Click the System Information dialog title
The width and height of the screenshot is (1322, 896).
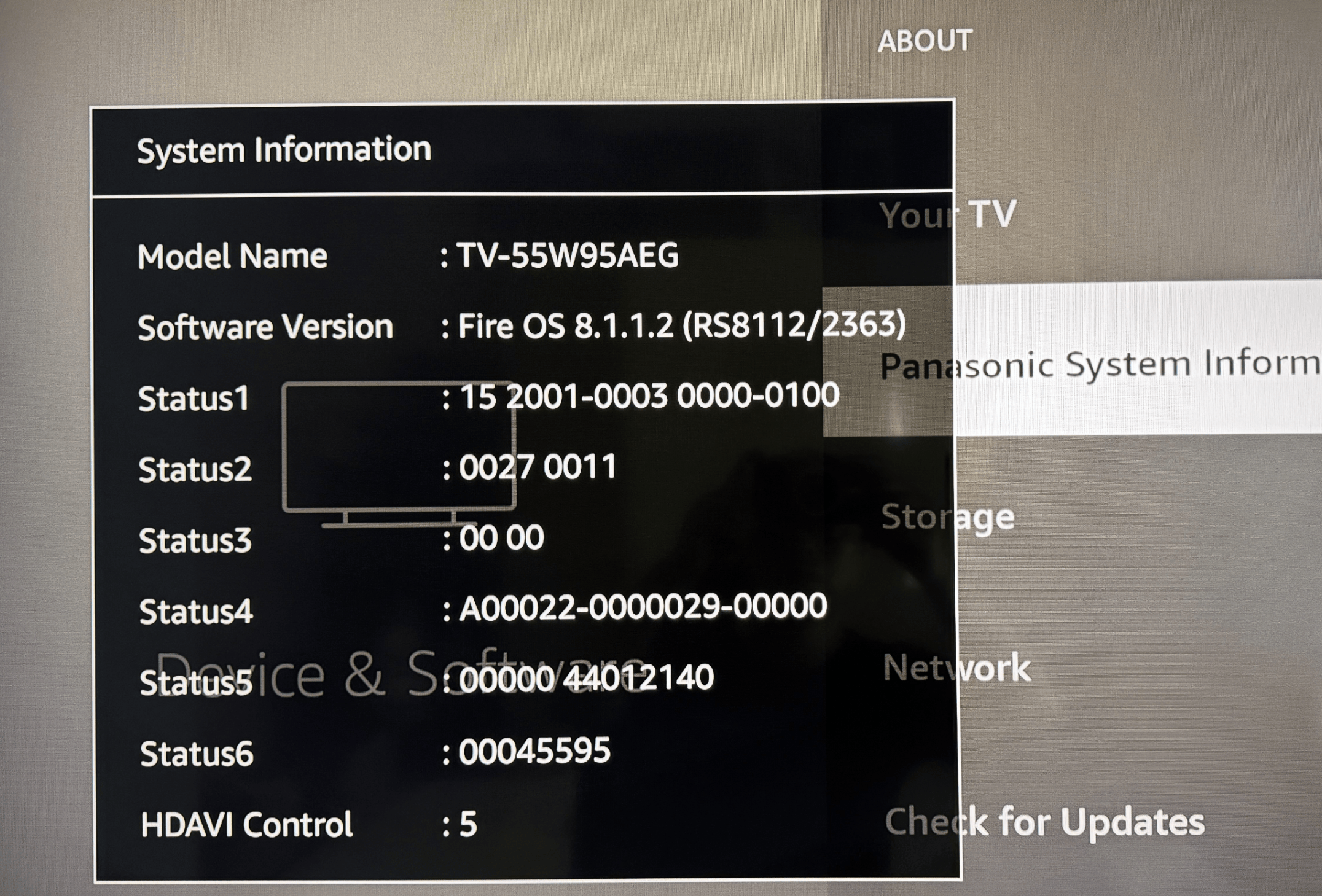click(284, 150)
